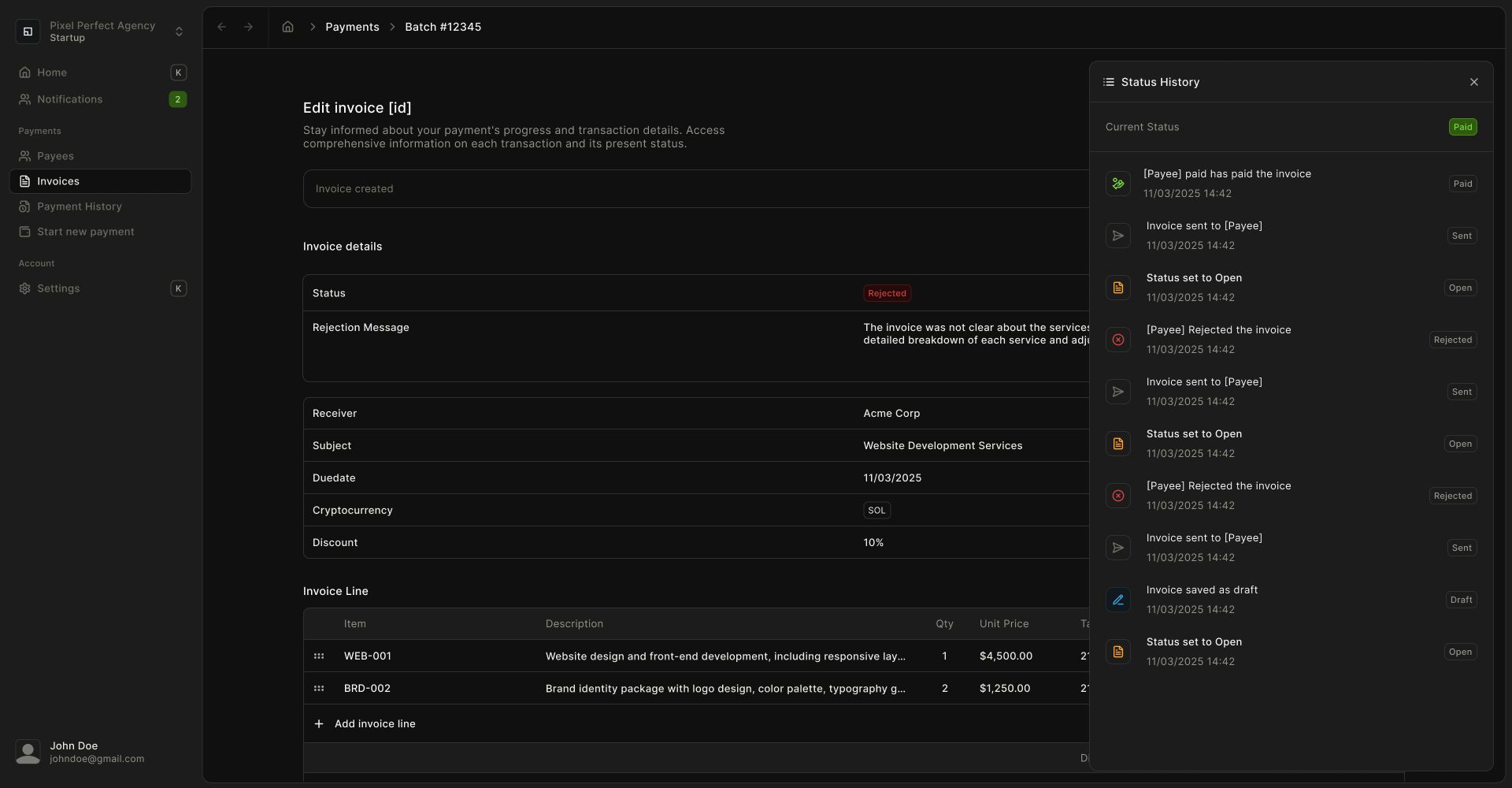Select Invoices in the sidebar
This screenshot has height=788, width=1512.
101,181
